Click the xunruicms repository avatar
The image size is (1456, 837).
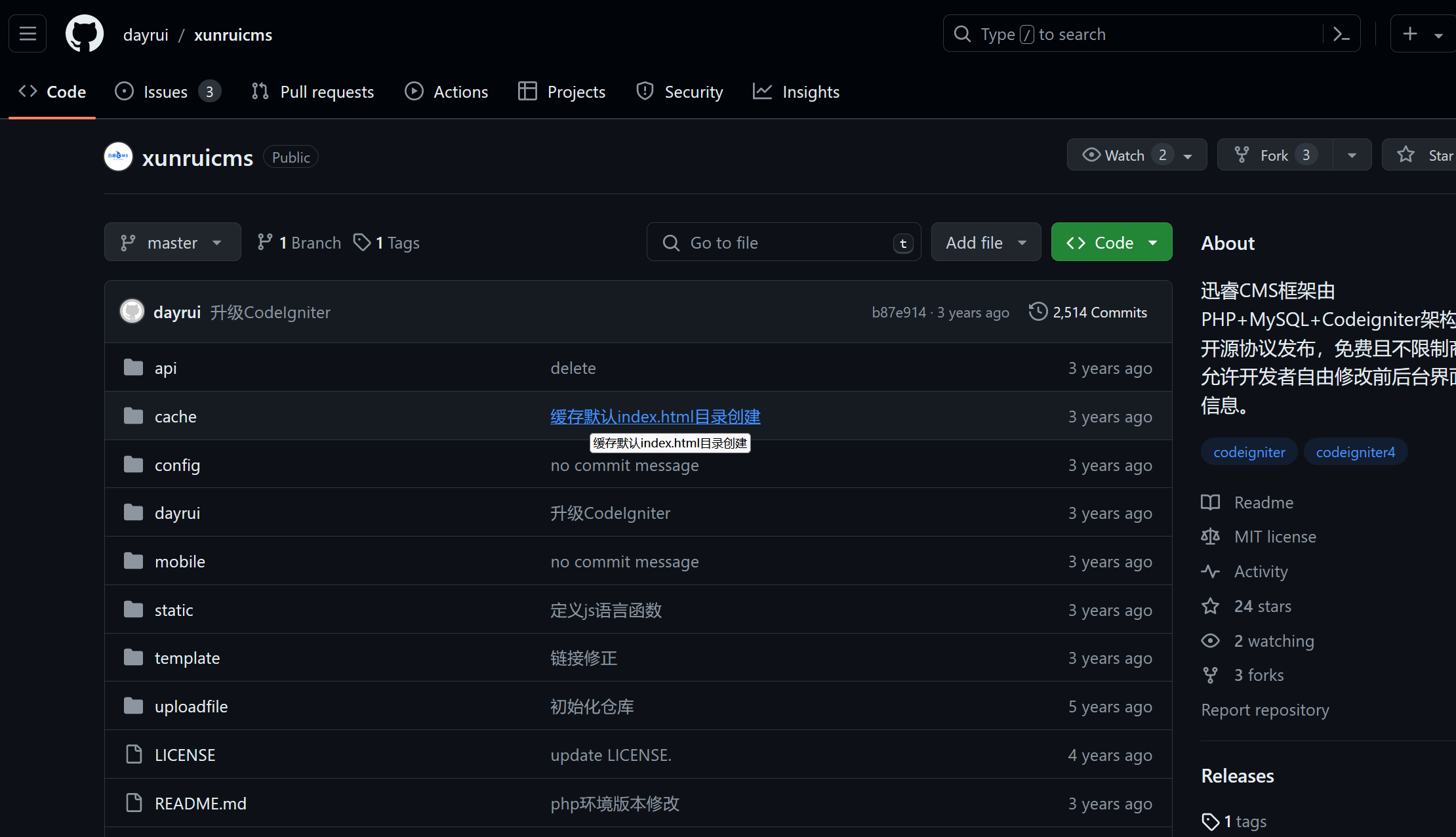[x=119, y=157]
